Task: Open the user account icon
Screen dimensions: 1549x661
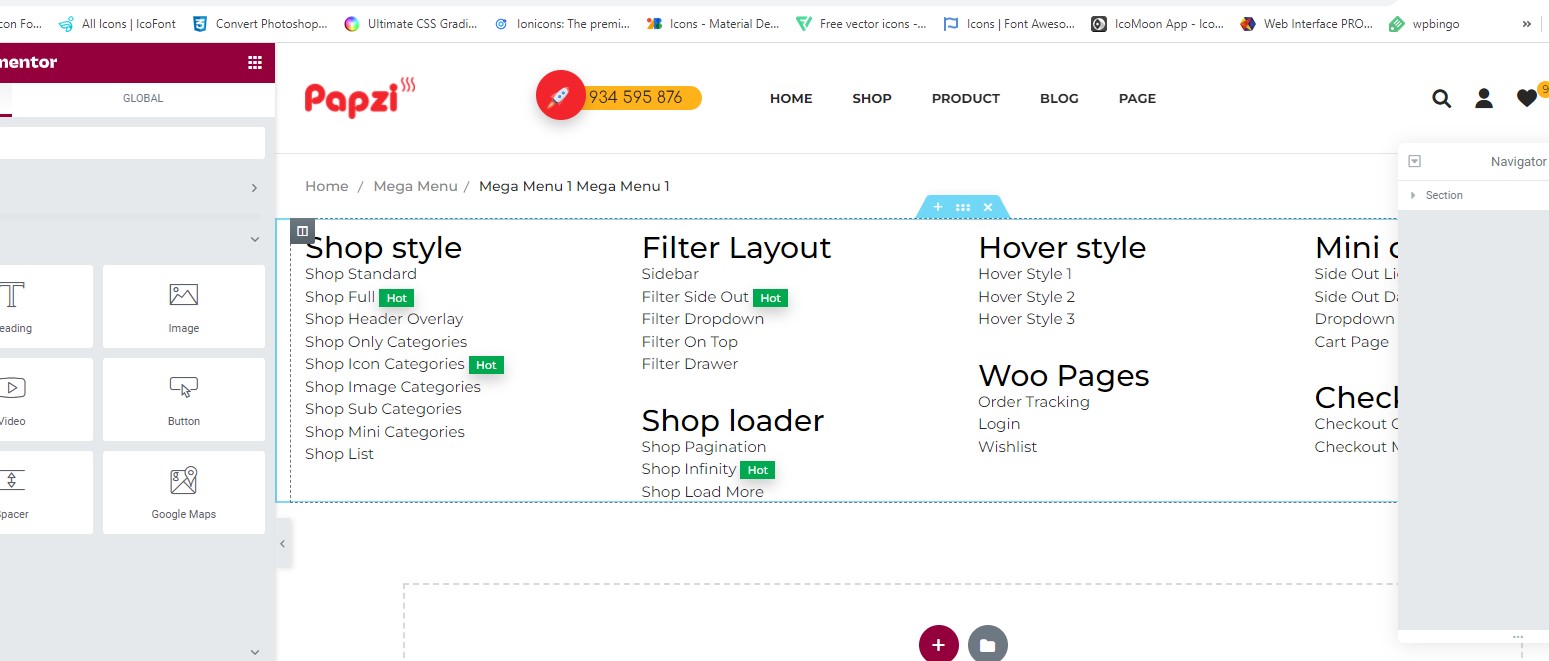Action: [1484, 98]
